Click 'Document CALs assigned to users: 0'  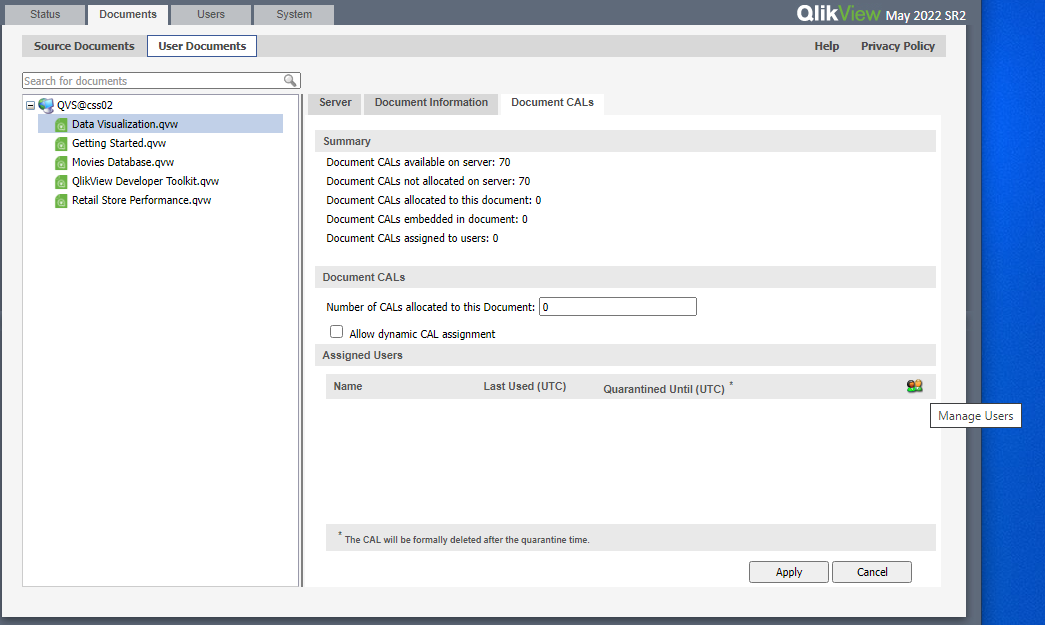click(x=412, y=238)
